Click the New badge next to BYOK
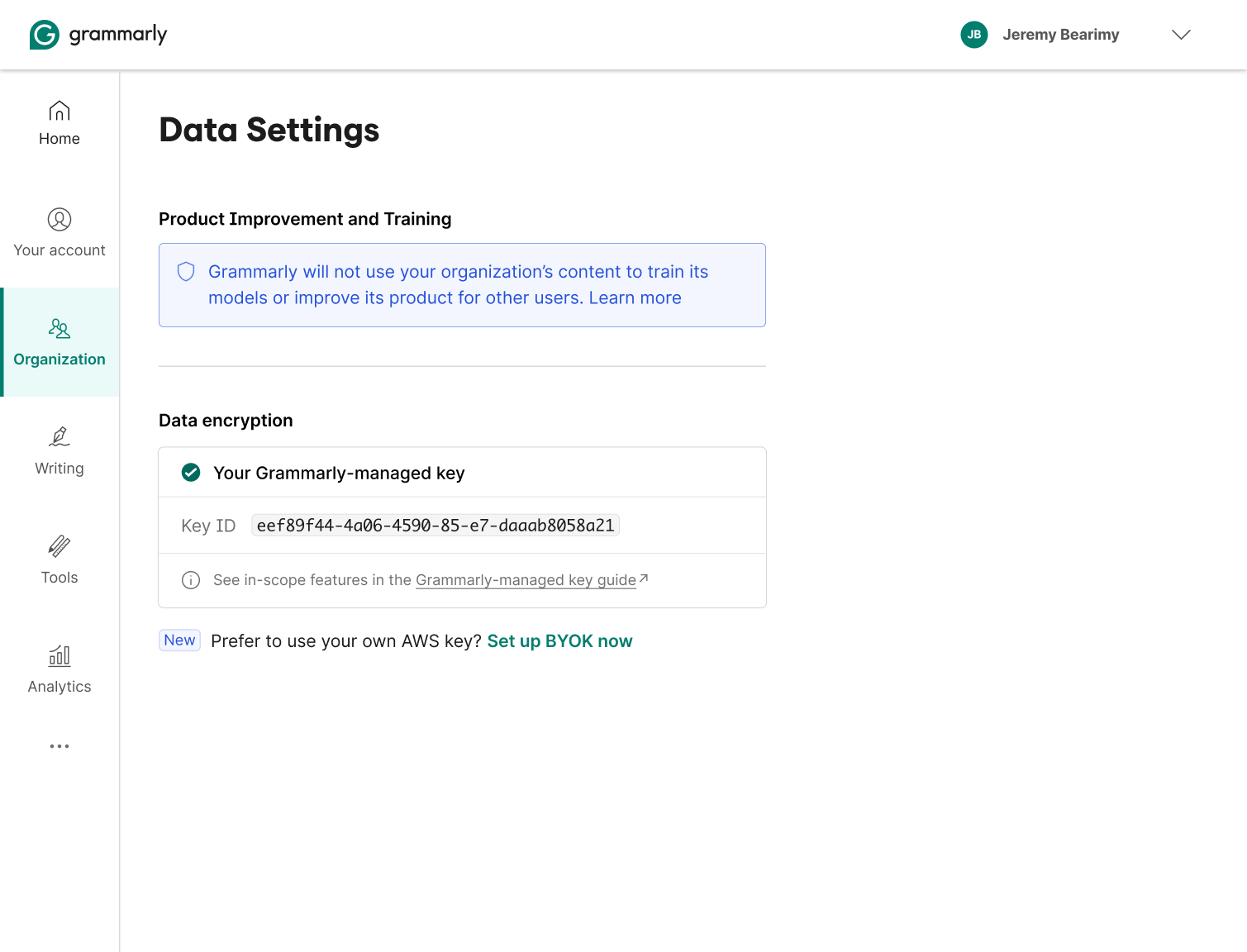 point(179,640)
